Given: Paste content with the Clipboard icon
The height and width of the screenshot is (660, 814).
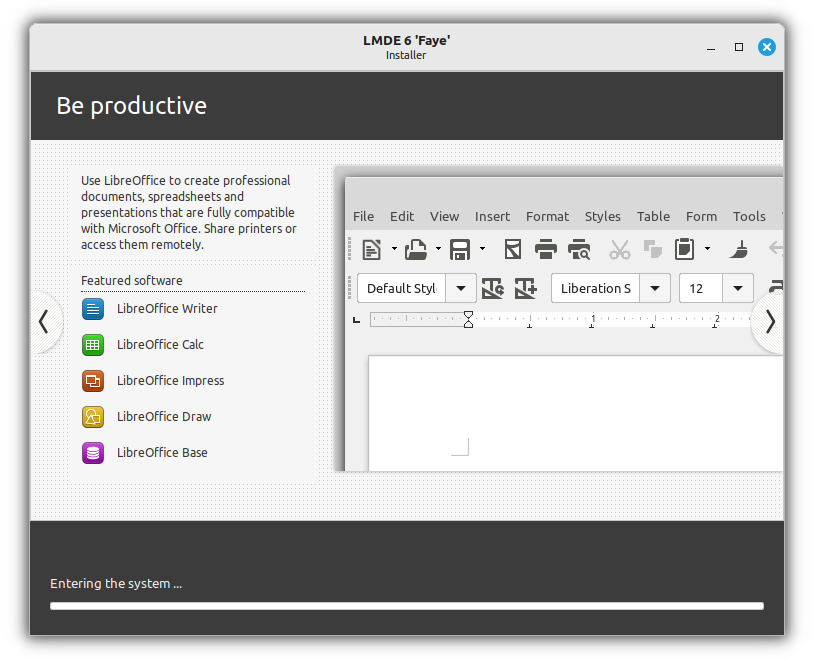Looking at the screenshot, I should click(685, 248).
